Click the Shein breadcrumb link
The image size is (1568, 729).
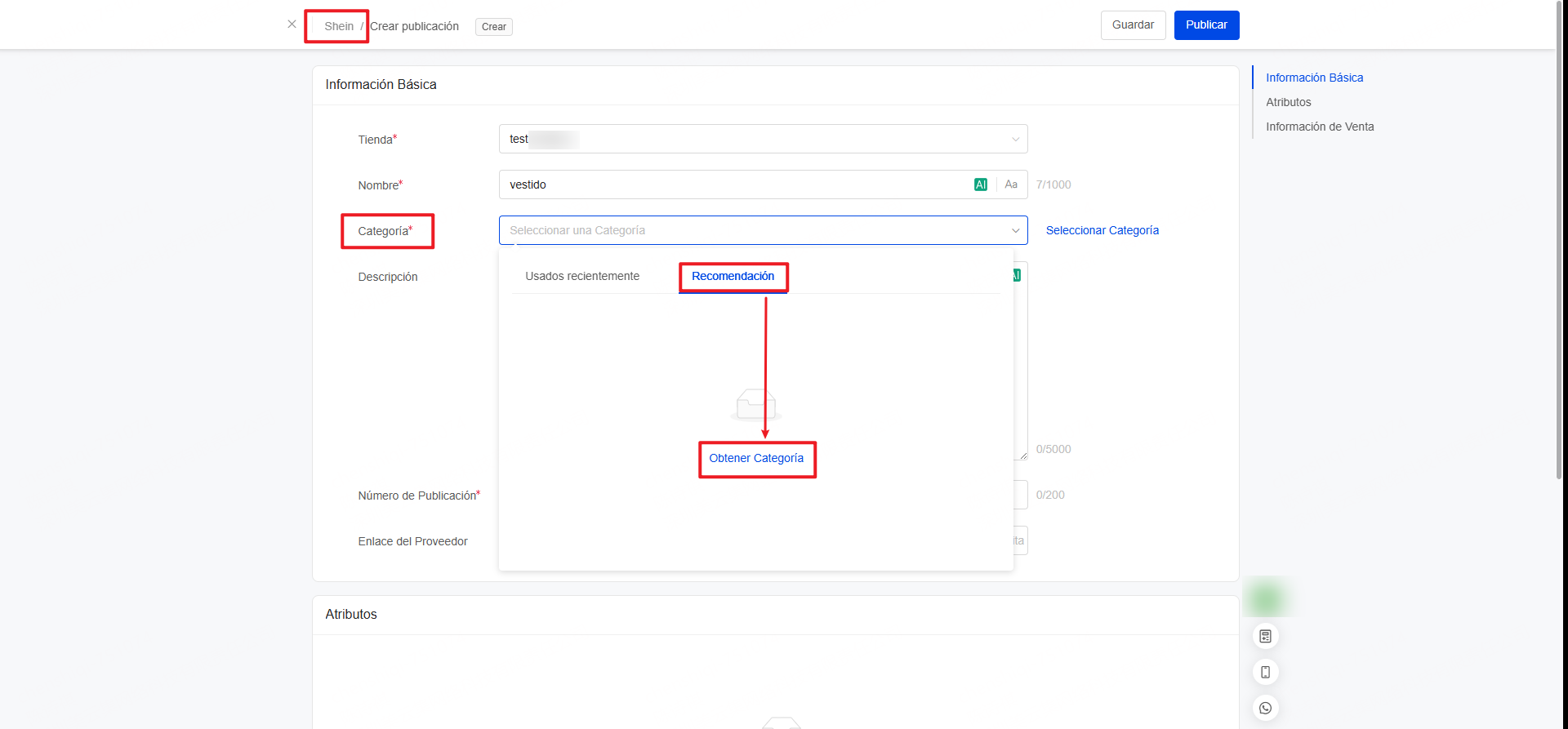(x=339, y=26)
